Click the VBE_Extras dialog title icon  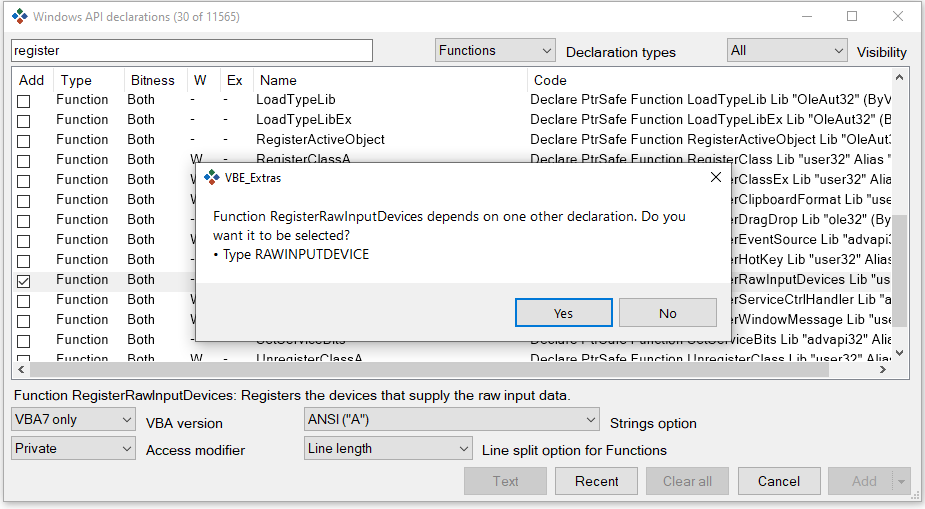coord(211,177)
